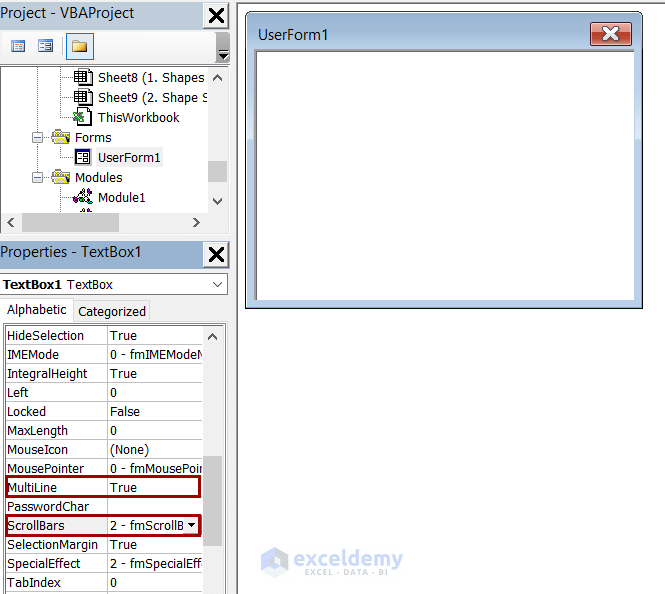Click the Module1 module icon
This screenshot has width=665, height=594.
(x=83, y=197)
